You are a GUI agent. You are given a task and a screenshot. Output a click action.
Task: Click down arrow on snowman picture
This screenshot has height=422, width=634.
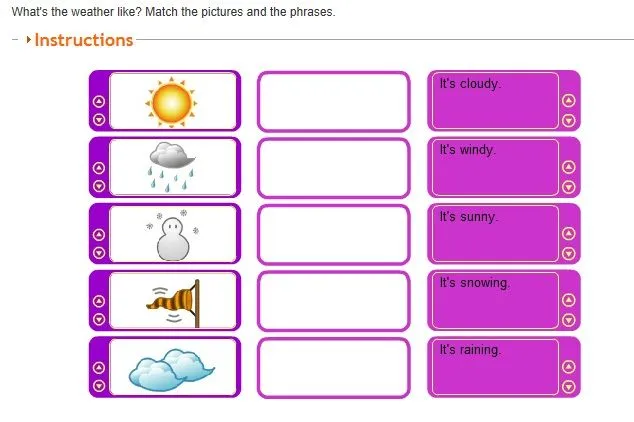pos(99,253)
